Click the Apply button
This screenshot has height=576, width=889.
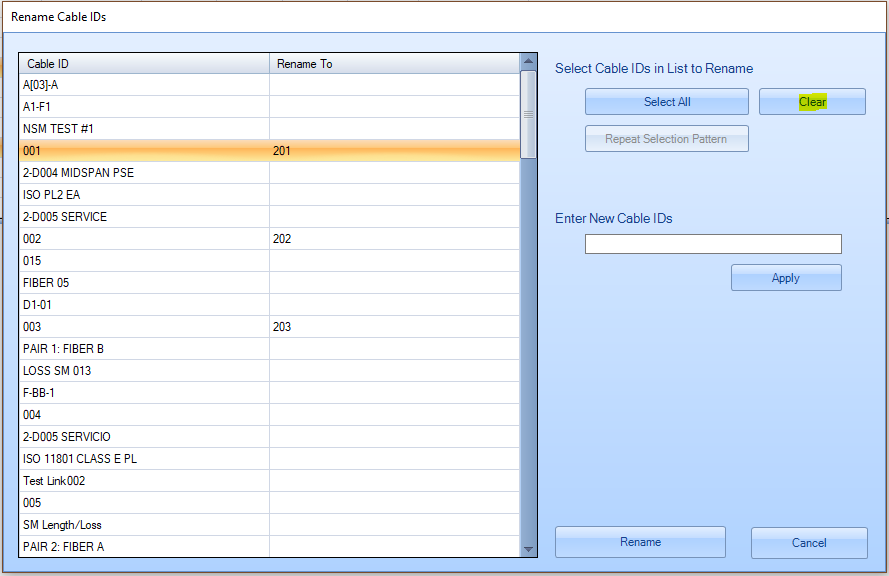coord(786,278)
